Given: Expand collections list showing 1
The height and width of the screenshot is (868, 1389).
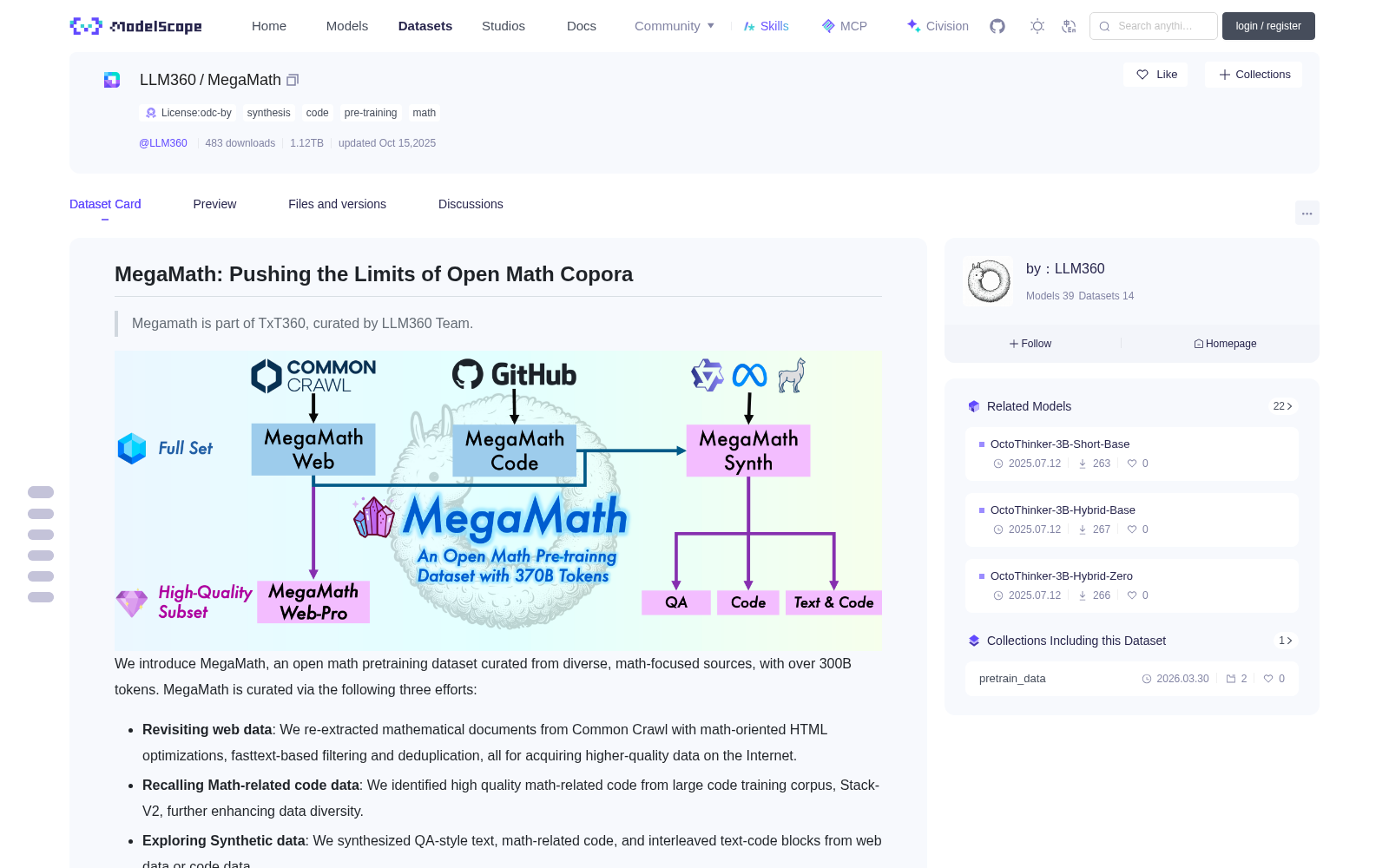Looking at the screenshot, I should pyautogui.click(x=1286, y=641).
